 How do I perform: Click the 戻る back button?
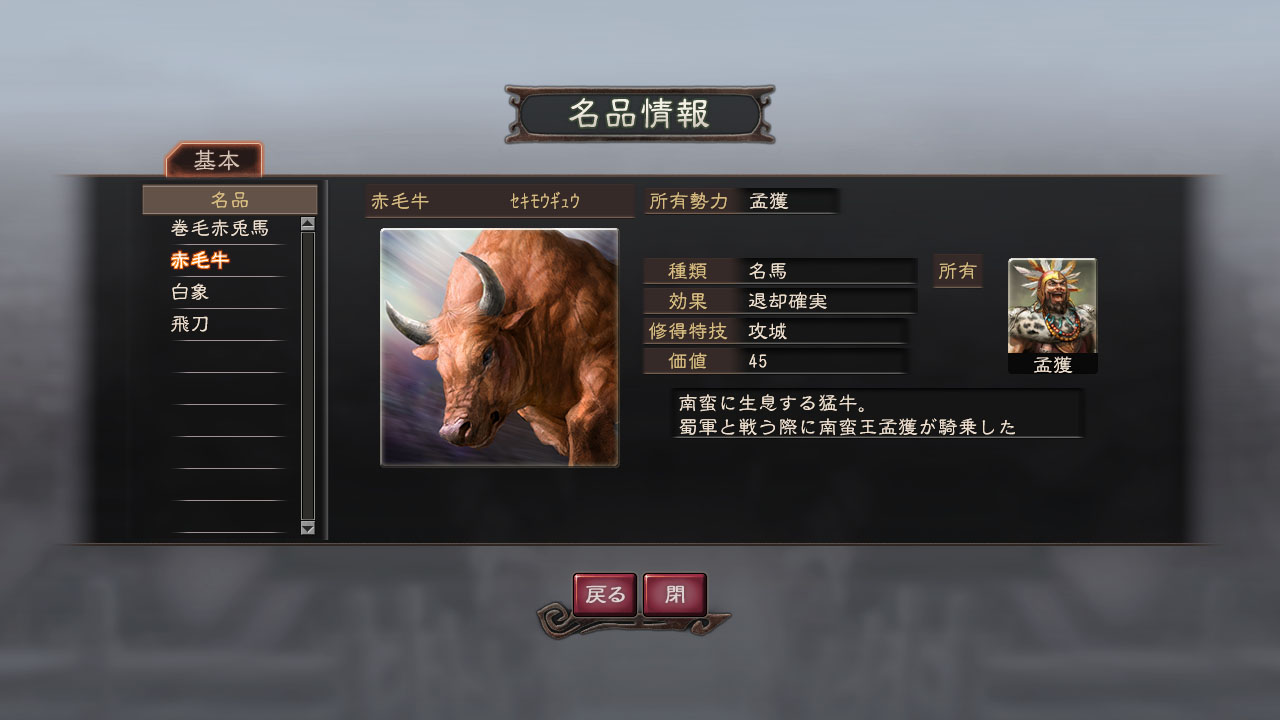[x=605, y=595]
